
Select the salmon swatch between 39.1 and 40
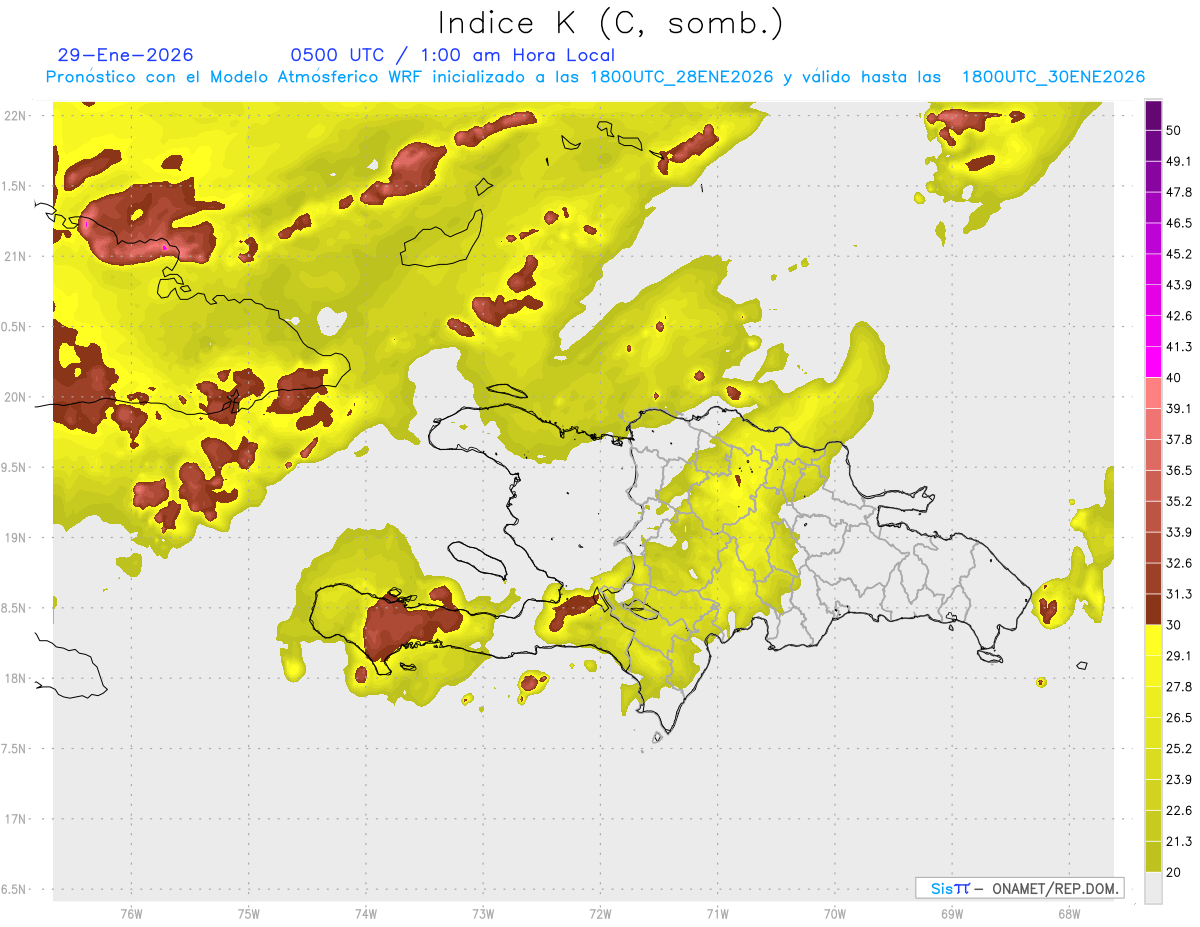pos(1154,392)
